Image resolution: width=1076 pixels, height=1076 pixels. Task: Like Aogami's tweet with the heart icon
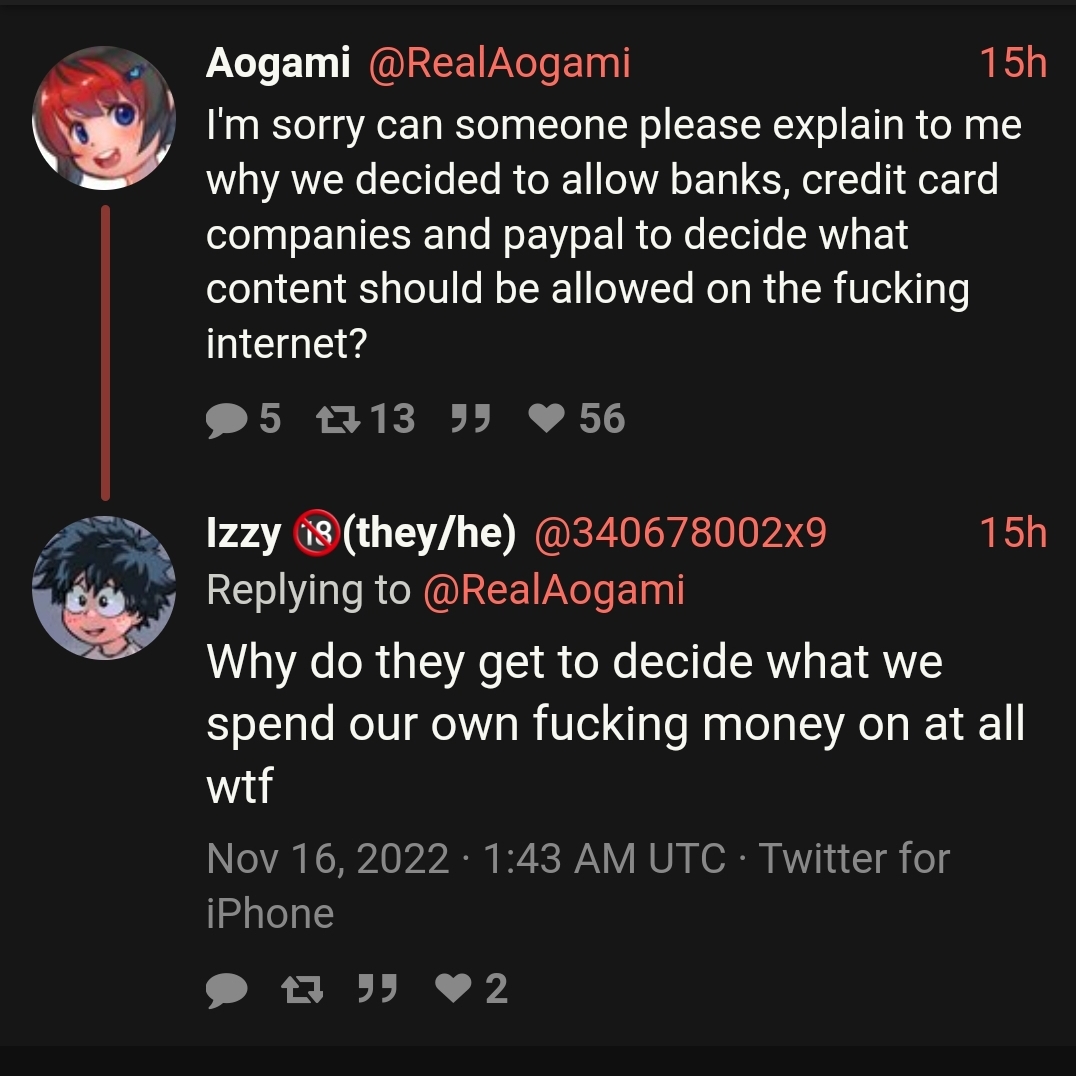(547, 417)
